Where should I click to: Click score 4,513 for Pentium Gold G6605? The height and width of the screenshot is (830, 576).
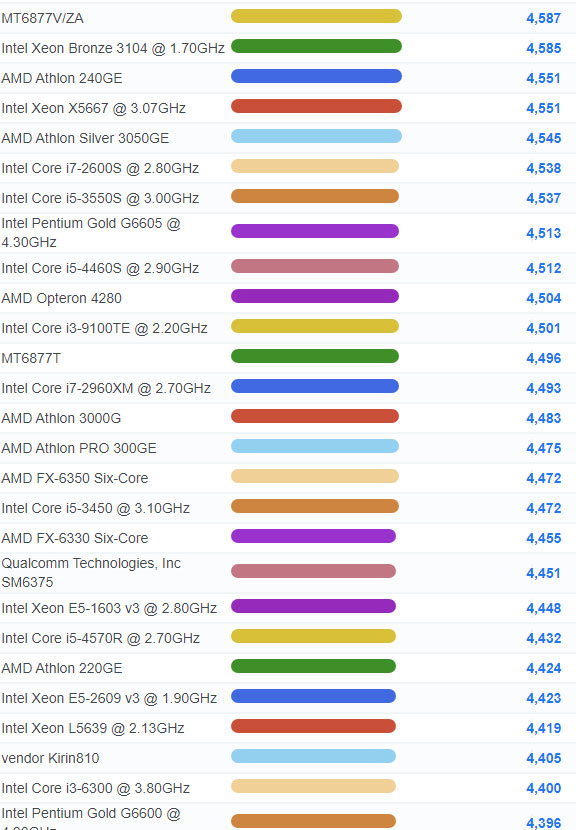pyautogui.click(x=543, y=233)
